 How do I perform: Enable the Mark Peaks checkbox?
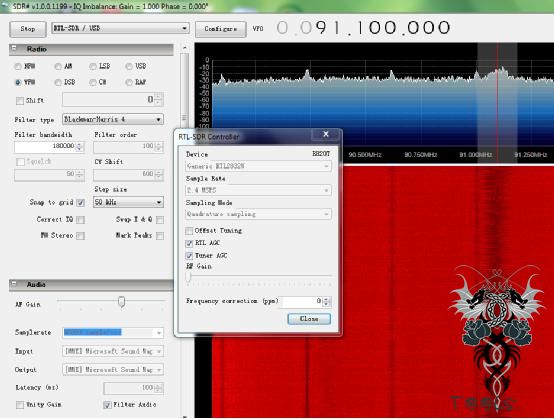pos(160,236)
